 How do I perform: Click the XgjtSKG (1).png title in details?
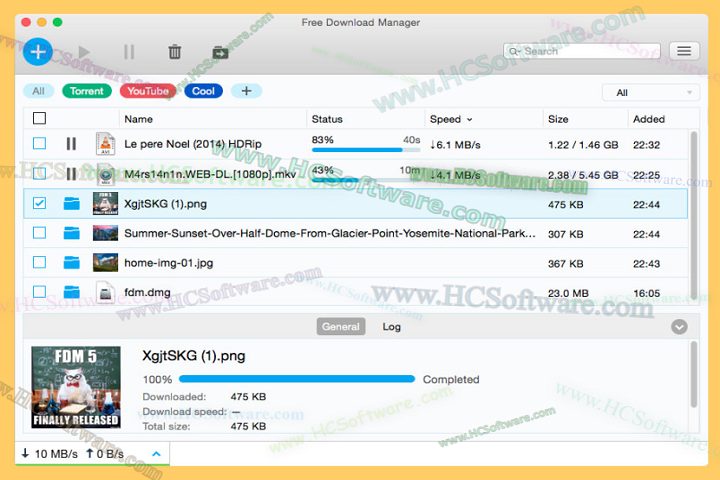193,356
